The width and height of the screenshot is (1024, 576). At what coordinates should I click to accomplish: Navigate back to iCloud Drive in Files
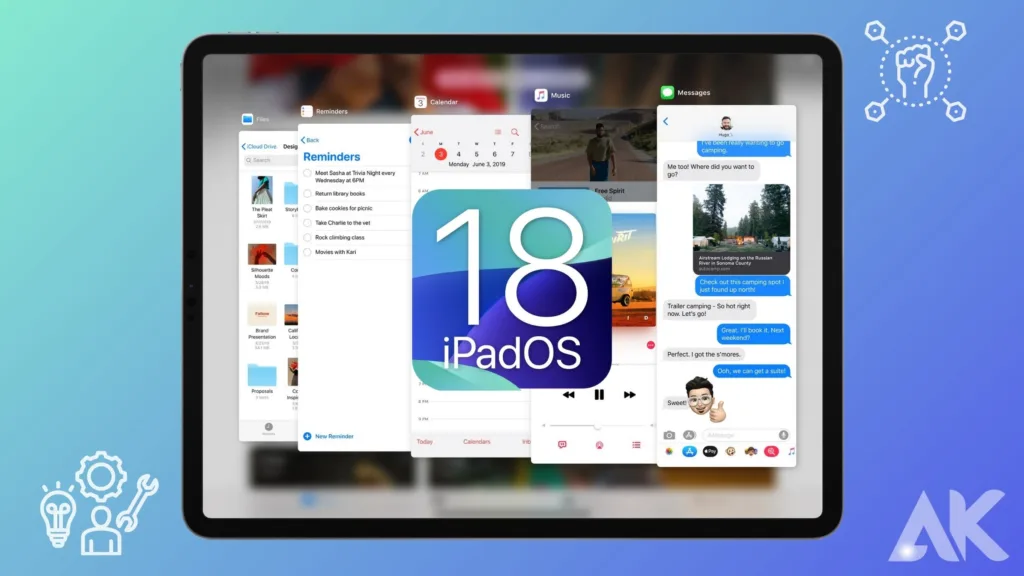coord(259,146)
